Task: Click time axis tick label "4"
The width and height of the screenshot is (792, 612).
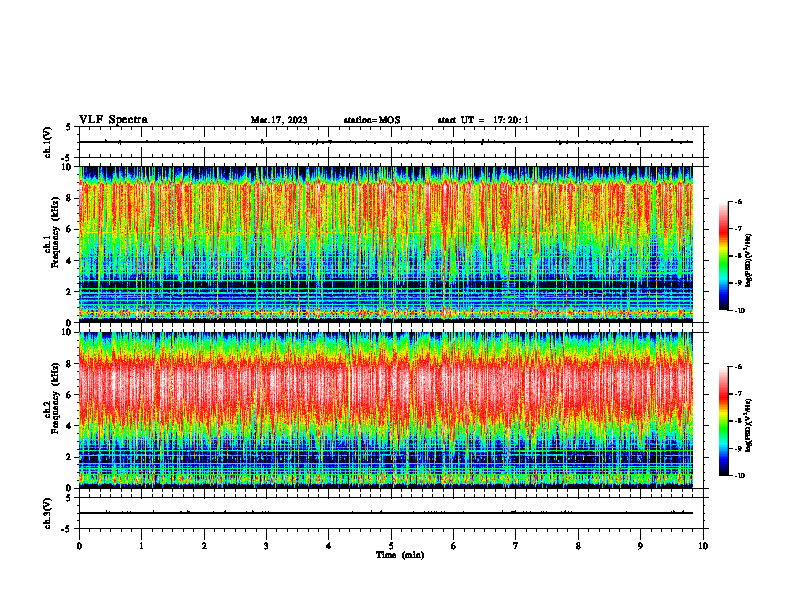Action: [329, 545]
